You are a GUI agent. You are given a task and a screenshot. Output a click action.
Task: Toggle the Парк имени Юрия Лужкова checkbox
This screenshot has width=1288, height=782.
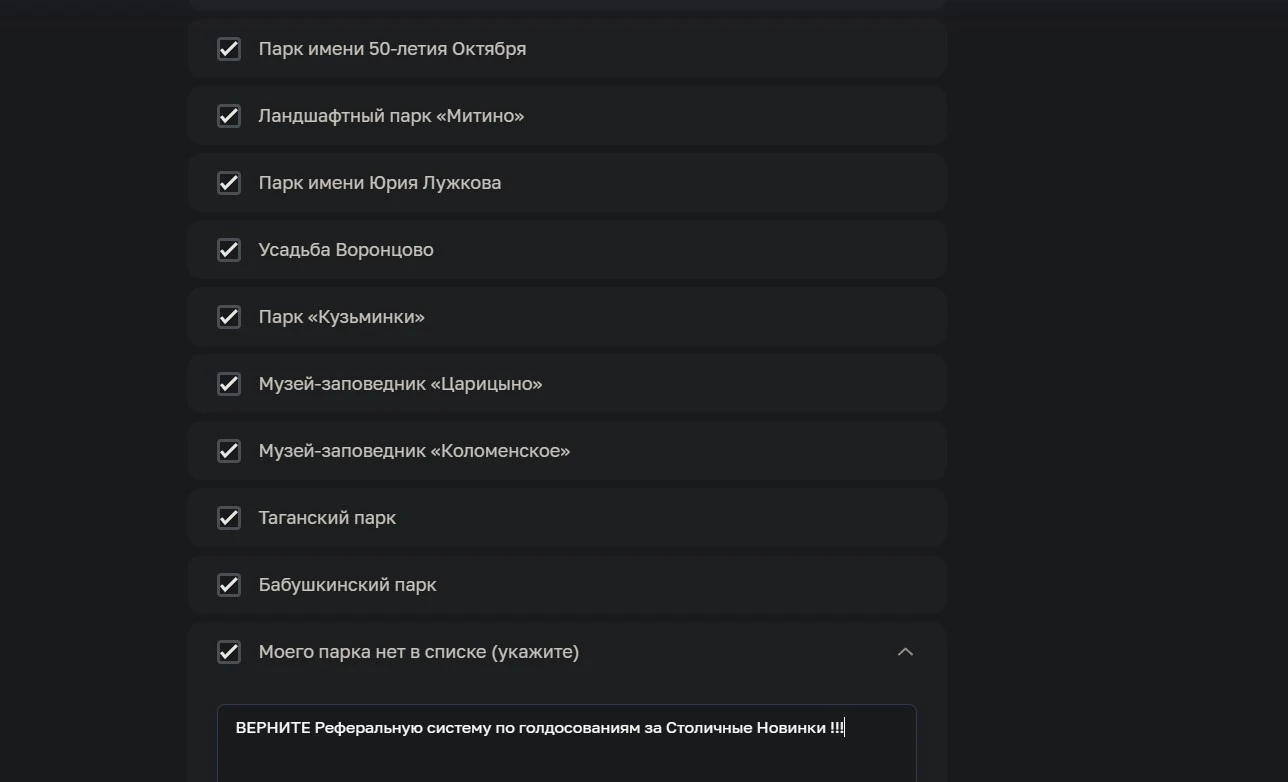(229, 183)
